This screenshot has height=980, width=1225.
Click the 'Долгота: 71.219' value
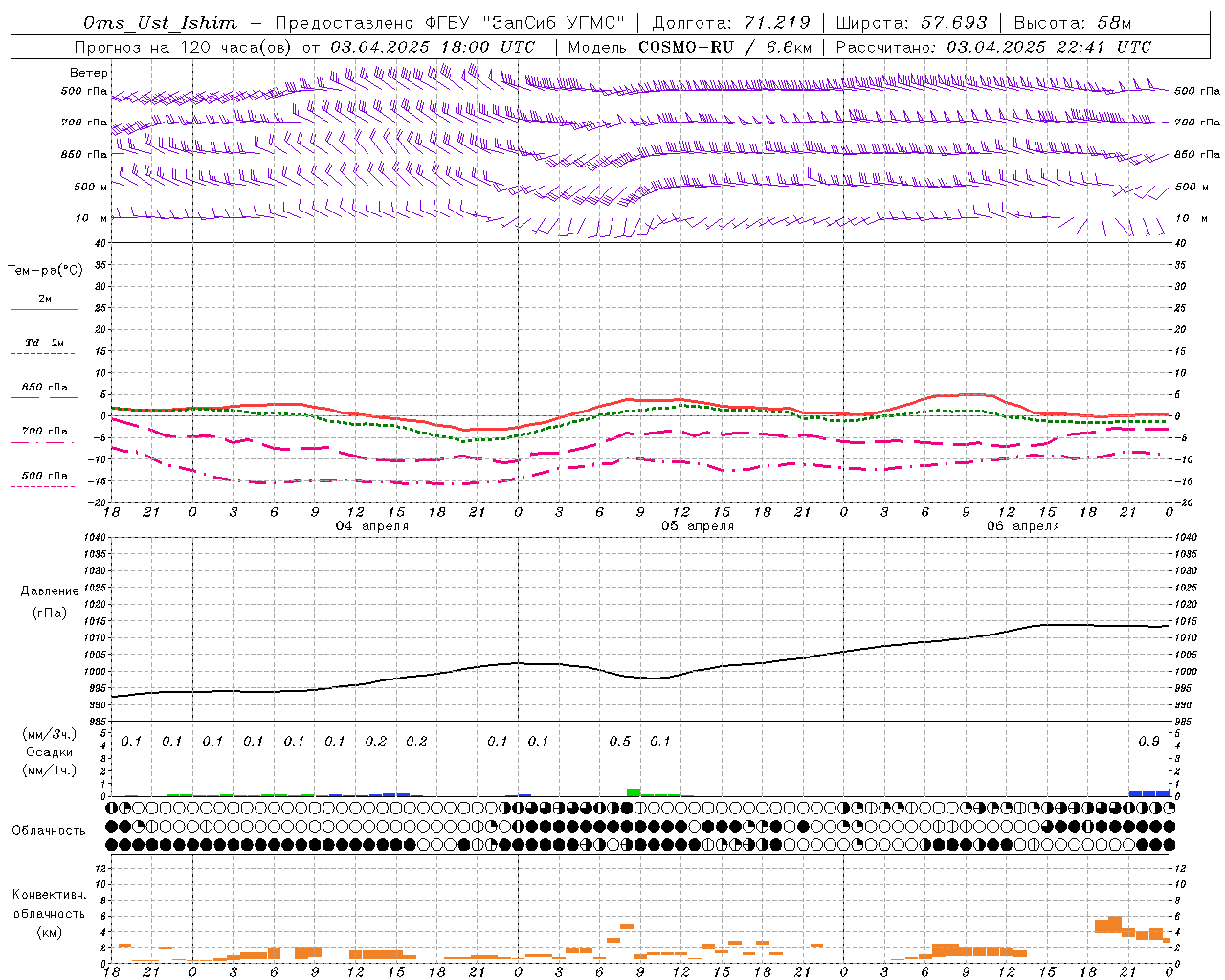(x=731, y=23)
